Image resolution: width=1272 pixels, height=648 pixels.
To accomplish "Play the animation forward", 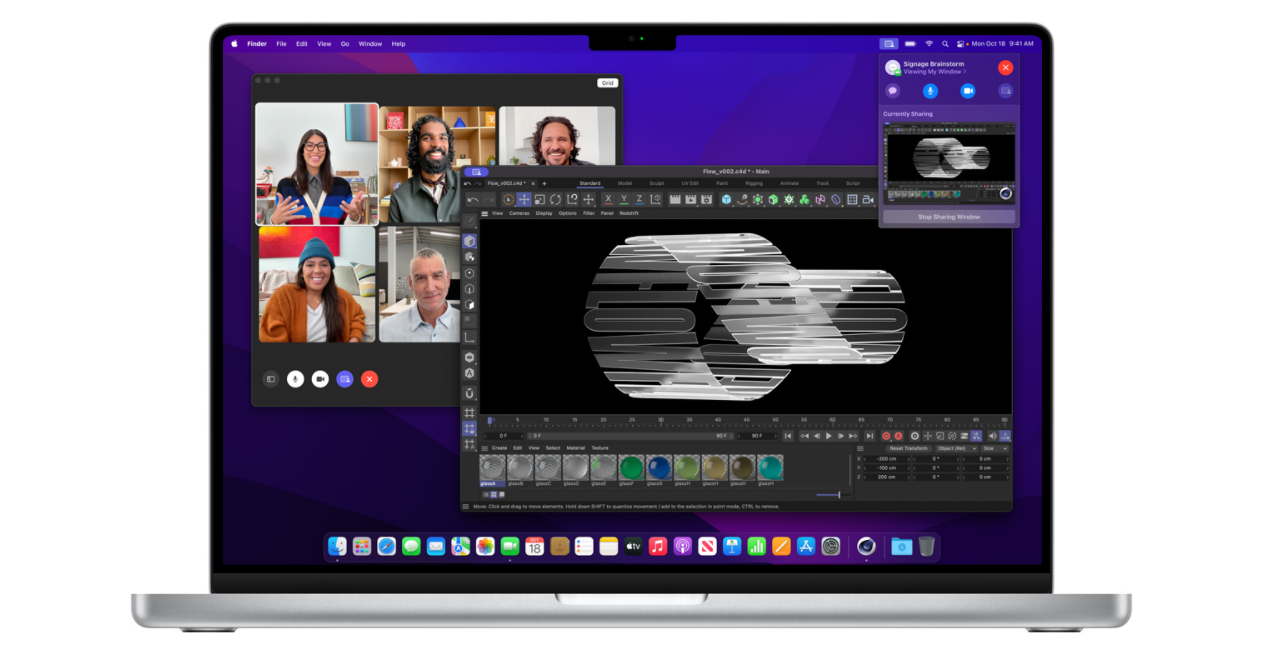I will (x=829, y=436).
